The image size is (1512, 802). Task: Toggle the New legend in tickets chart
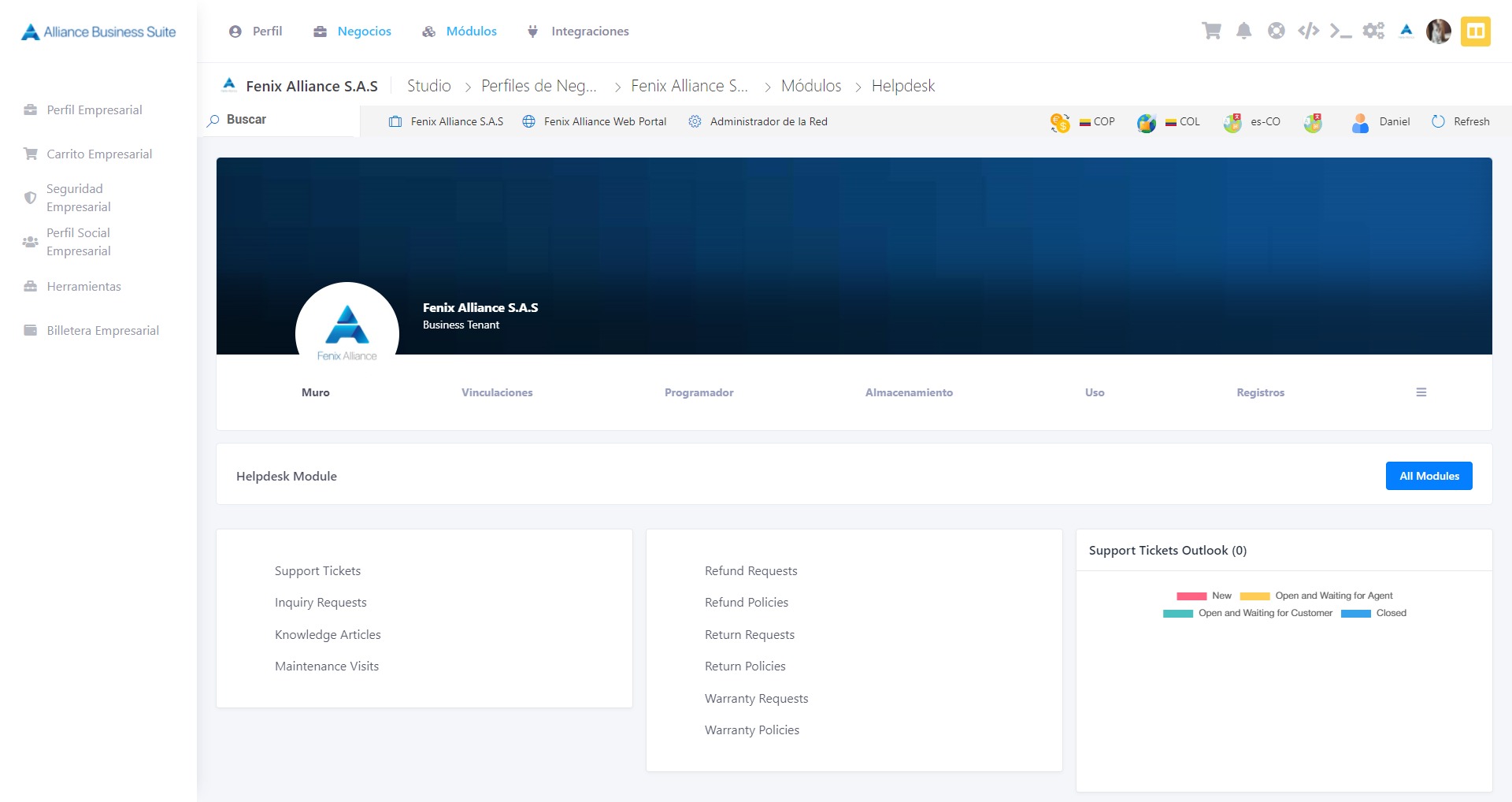1203,596
